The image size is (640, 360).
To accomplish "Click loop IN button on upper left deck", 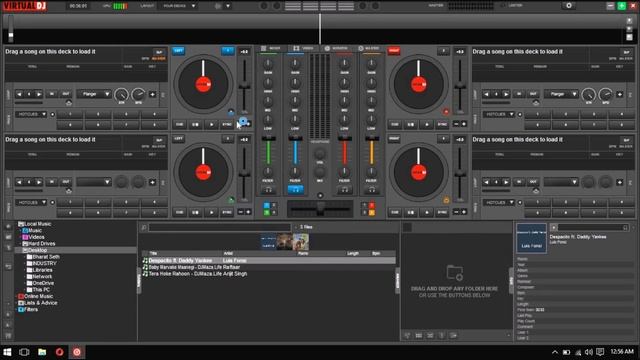I will coord(51,94).
